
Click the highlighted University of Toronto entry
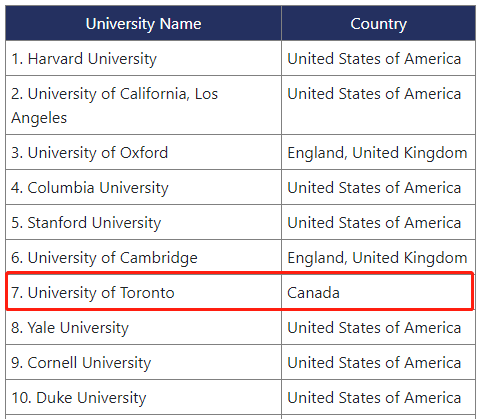(143, 292)
